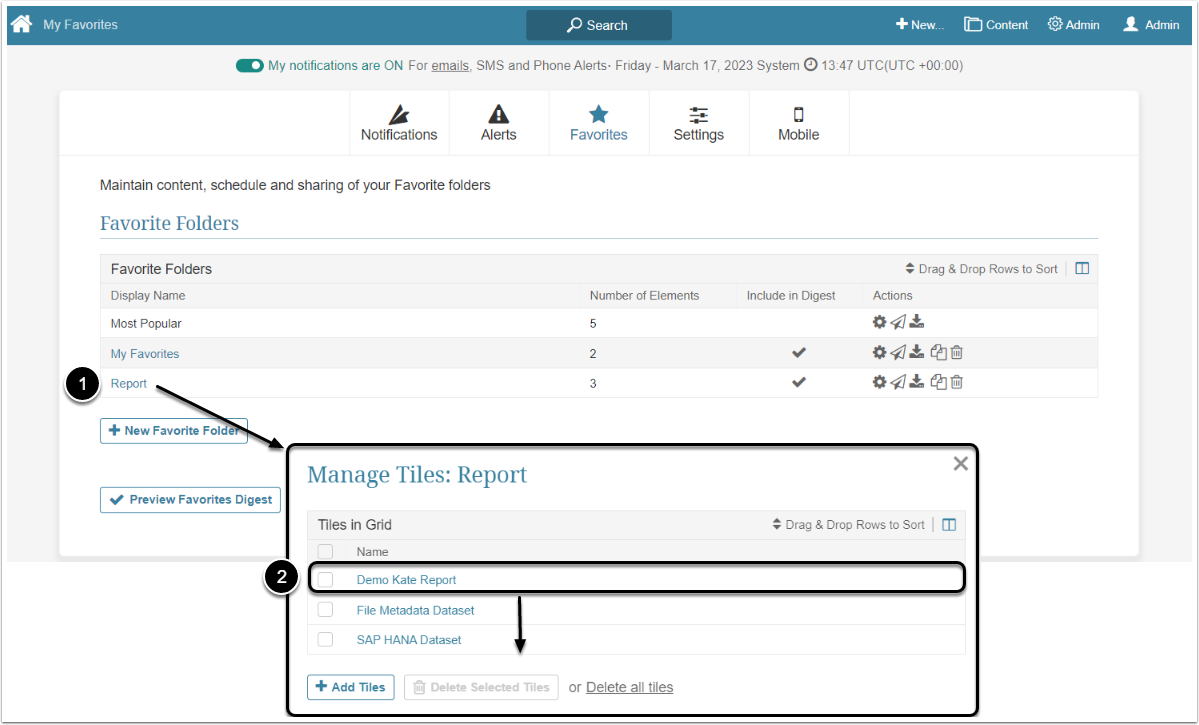Delete the Report folder via trash icon
The width and height of the screenshot is (1199, 725).
click(957, 382)
